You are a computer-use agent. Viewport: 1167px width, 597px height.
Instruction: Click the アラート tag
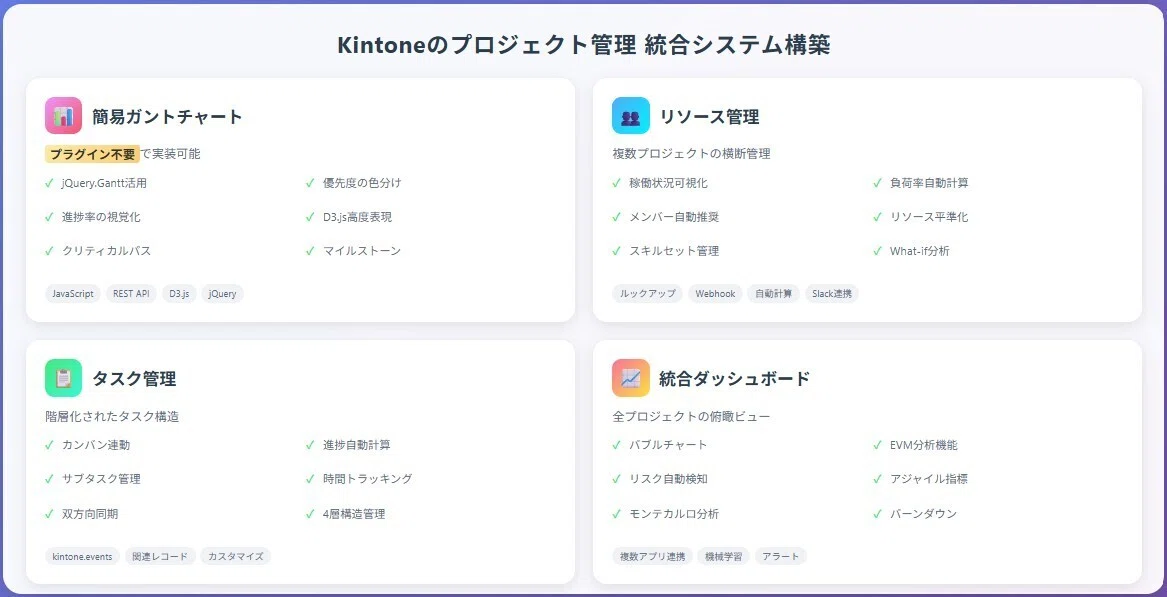(781, 556)
